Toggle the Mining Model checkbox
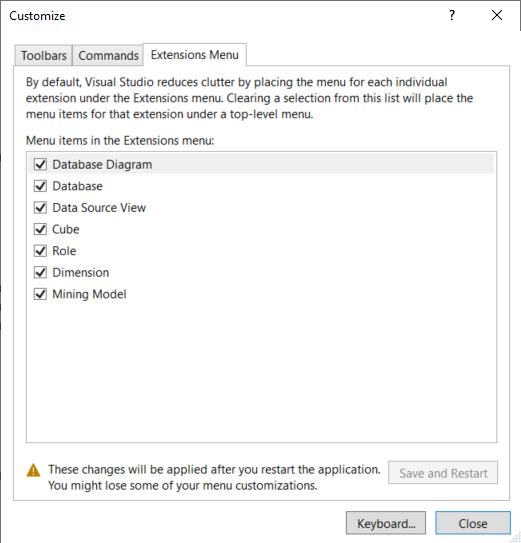The image size is (521, 543). [40, 294]
